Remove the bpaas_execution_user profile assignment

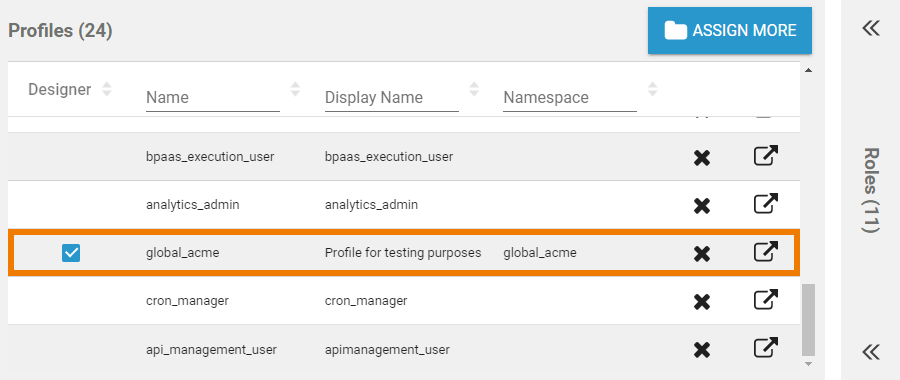click(x=701, y=157)
